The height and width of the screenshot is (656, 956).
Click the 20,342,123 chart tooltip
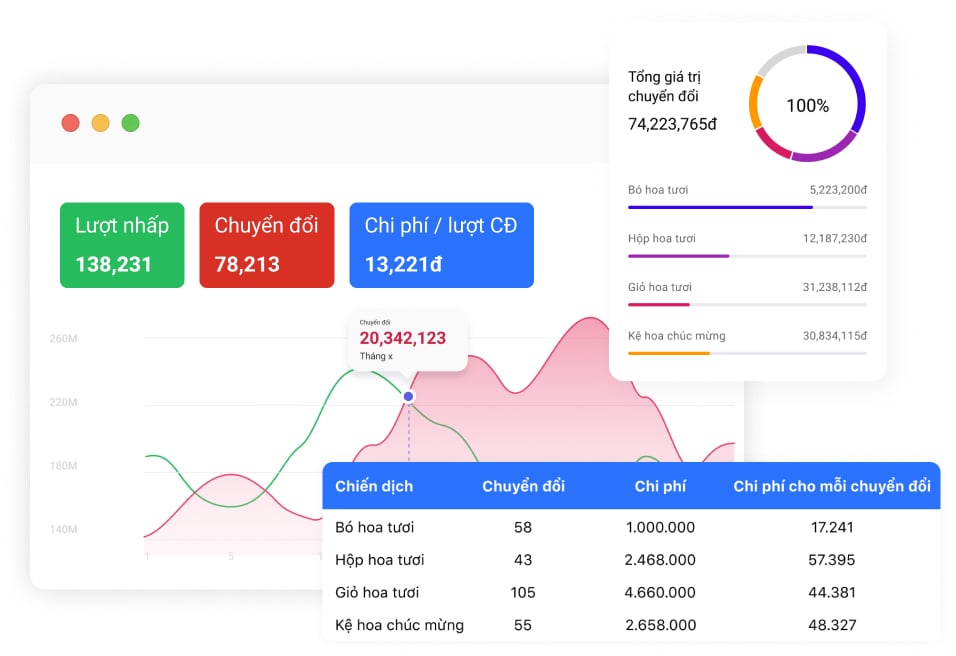pos(407,340)
